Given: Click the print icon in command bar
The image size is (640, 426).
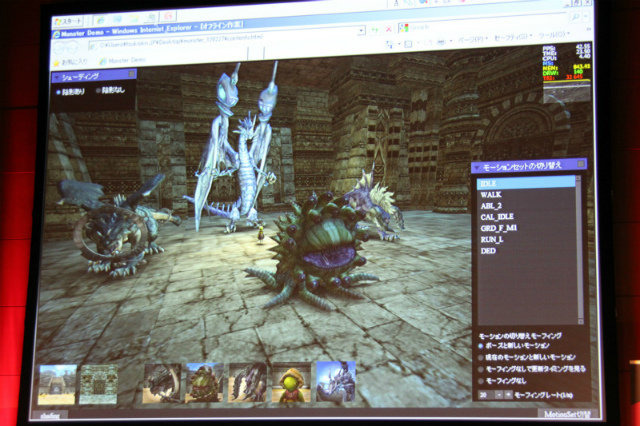Looking at the screenshot, I should point(441,42).
